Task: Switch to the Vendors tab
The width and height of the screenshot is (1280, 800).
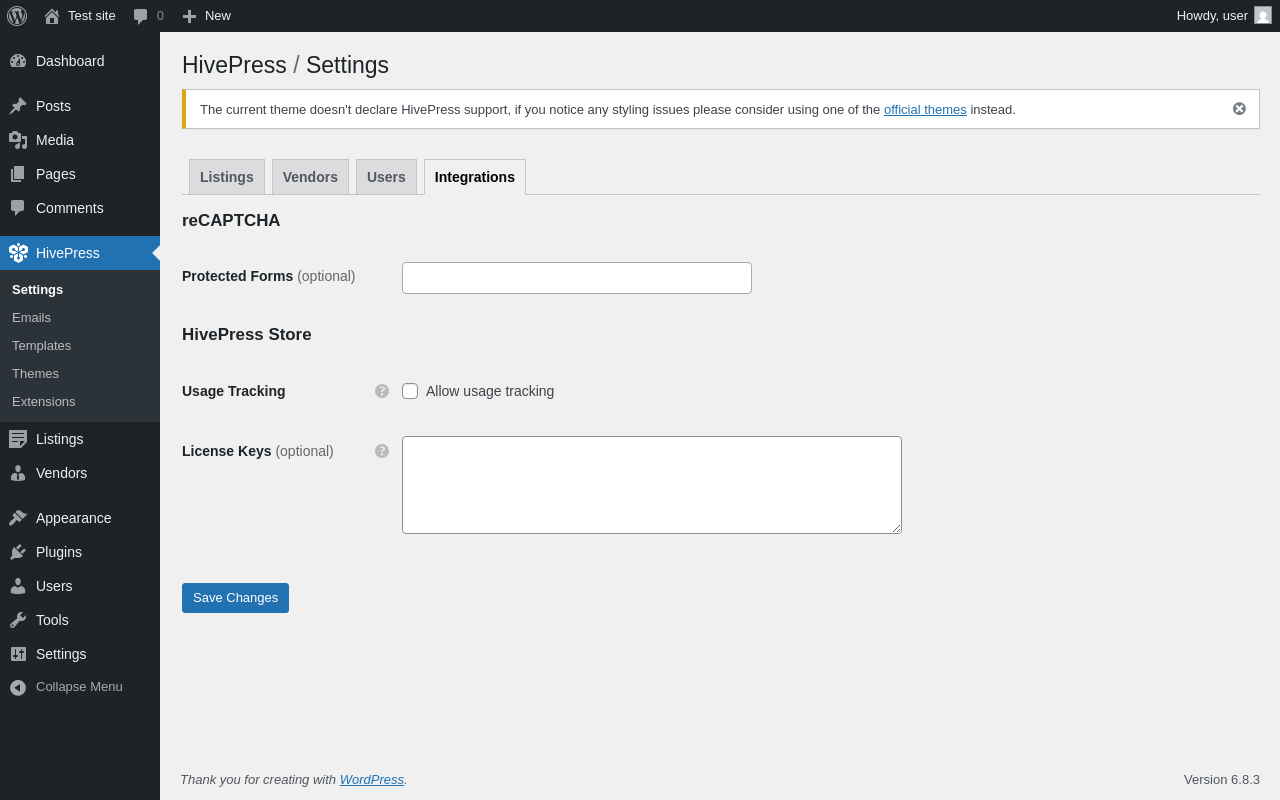Action: click(310, 177)
